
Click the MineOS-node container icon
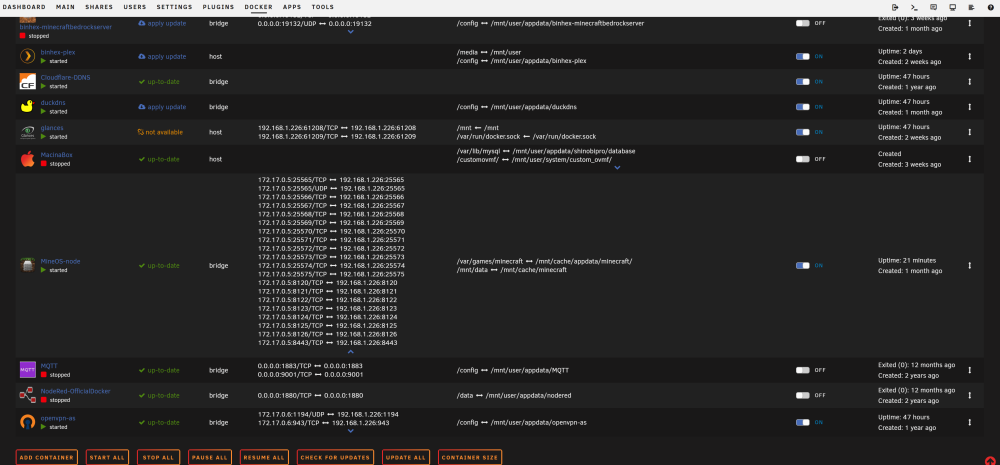(x=27, y=265)
